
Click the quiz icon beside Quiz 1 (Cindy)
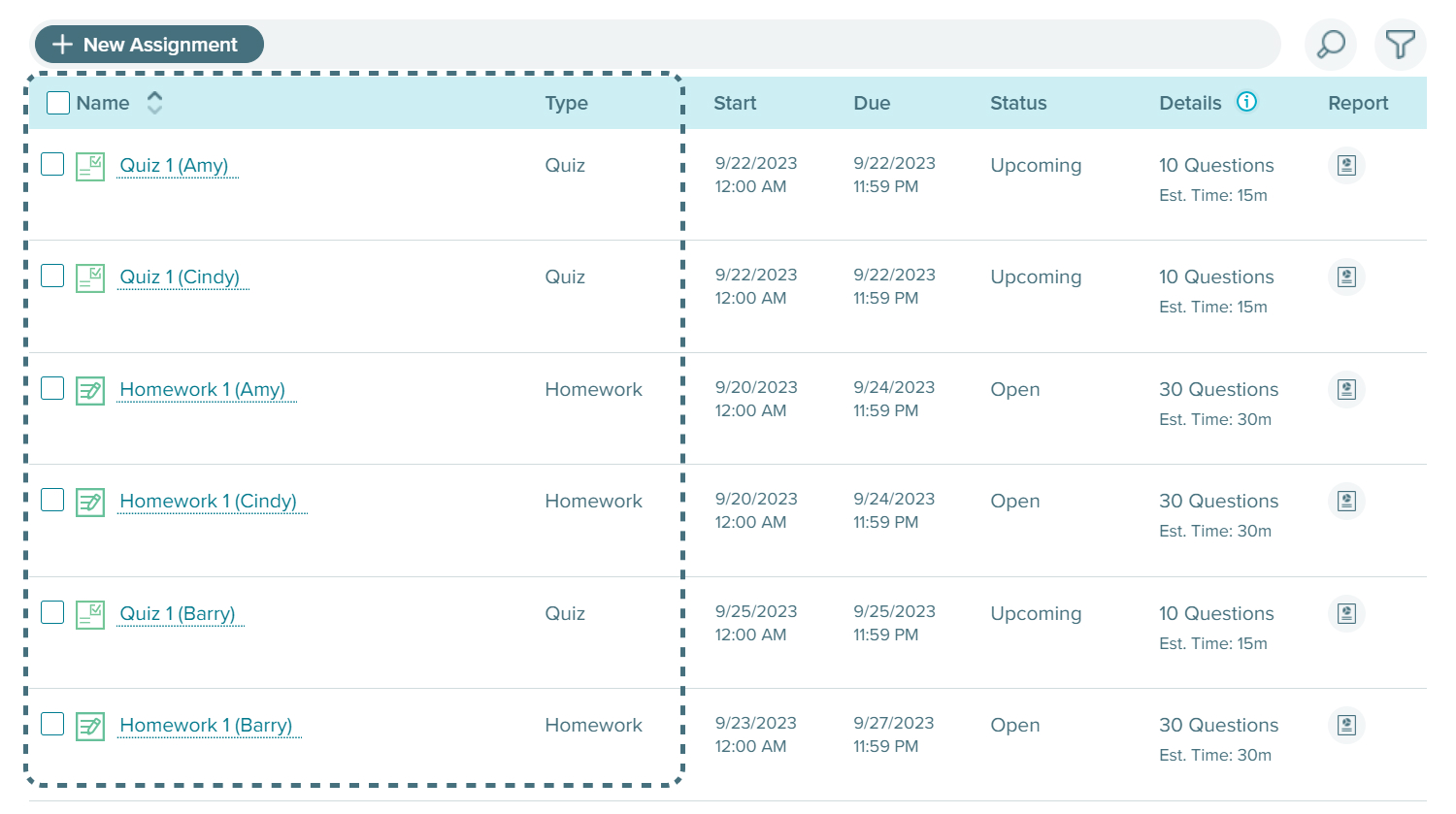[x=90, y=278]
